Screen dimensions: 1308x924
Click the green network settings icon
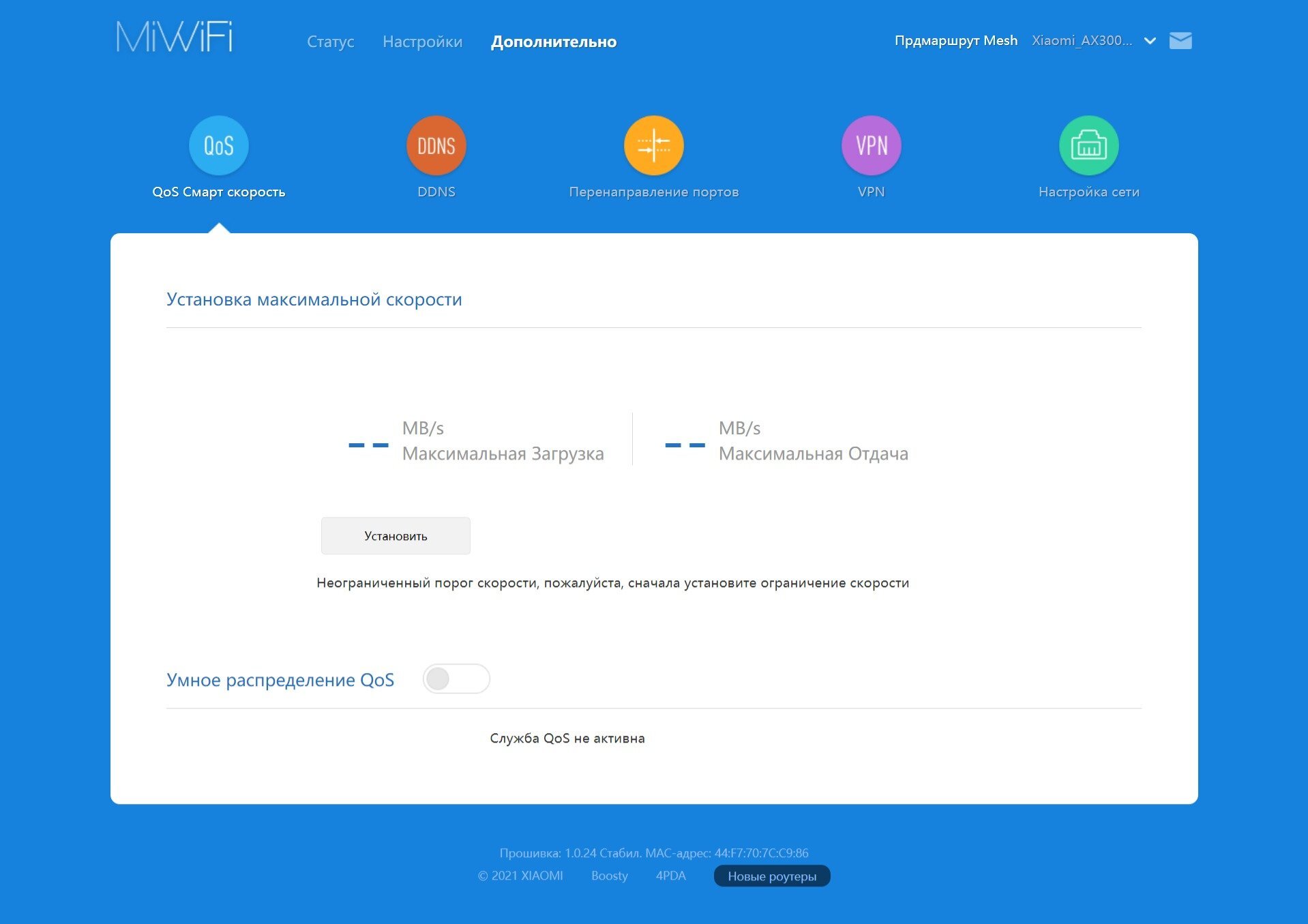tap(1088, 145)
